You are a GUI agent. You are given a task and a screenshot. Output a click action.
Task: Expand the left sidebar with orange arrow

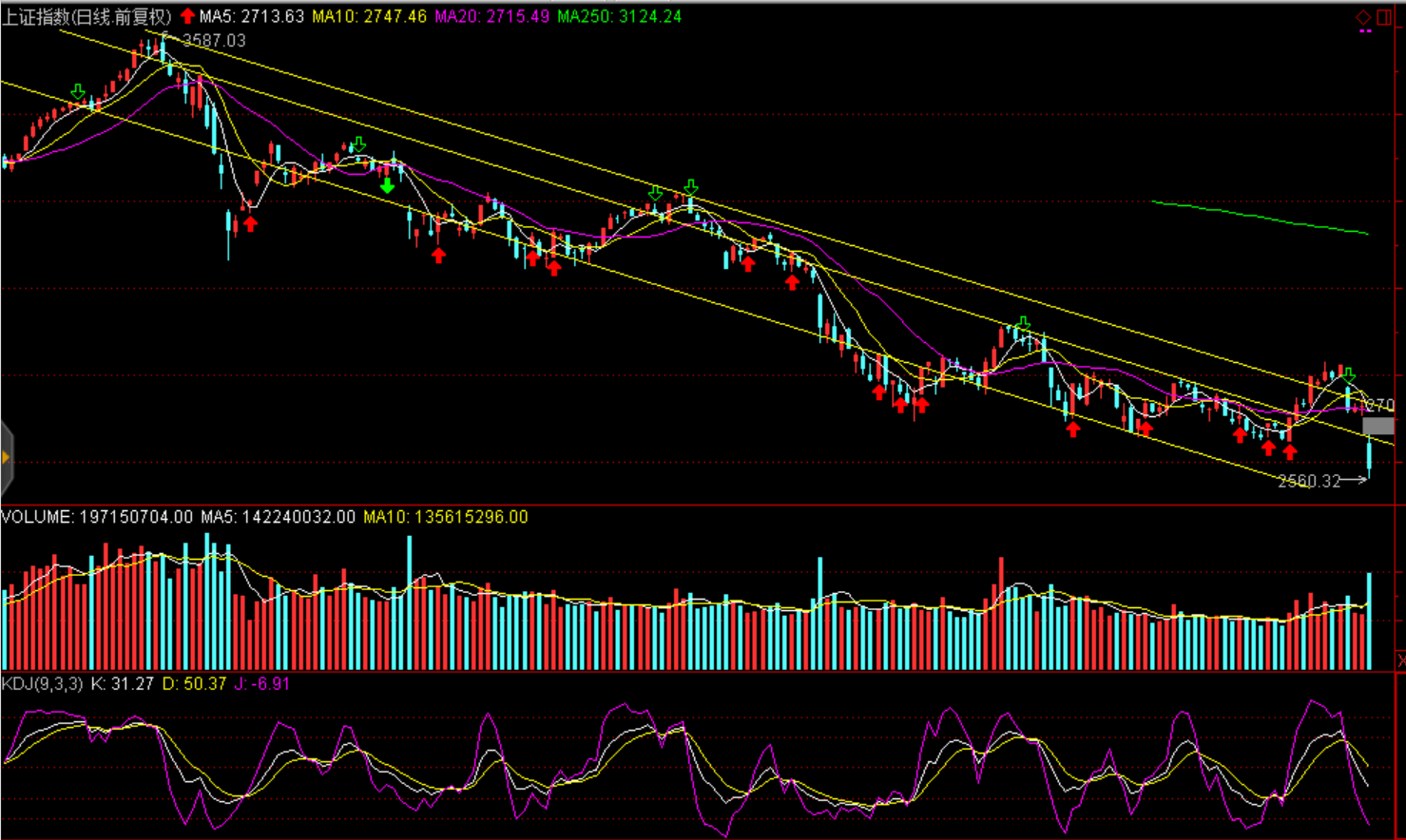[6, 458]
